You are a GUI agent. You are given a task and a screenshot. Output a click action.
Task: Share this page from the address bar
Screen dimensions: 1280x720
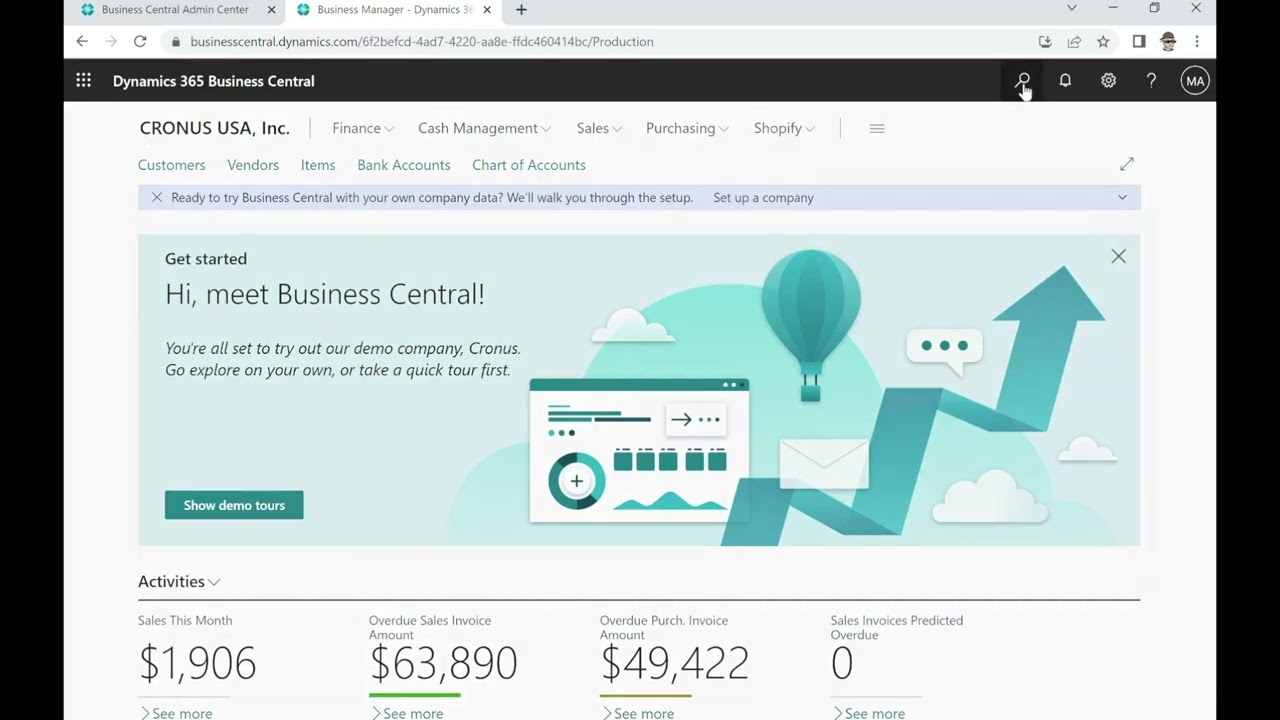click(x=1074, y=41)
